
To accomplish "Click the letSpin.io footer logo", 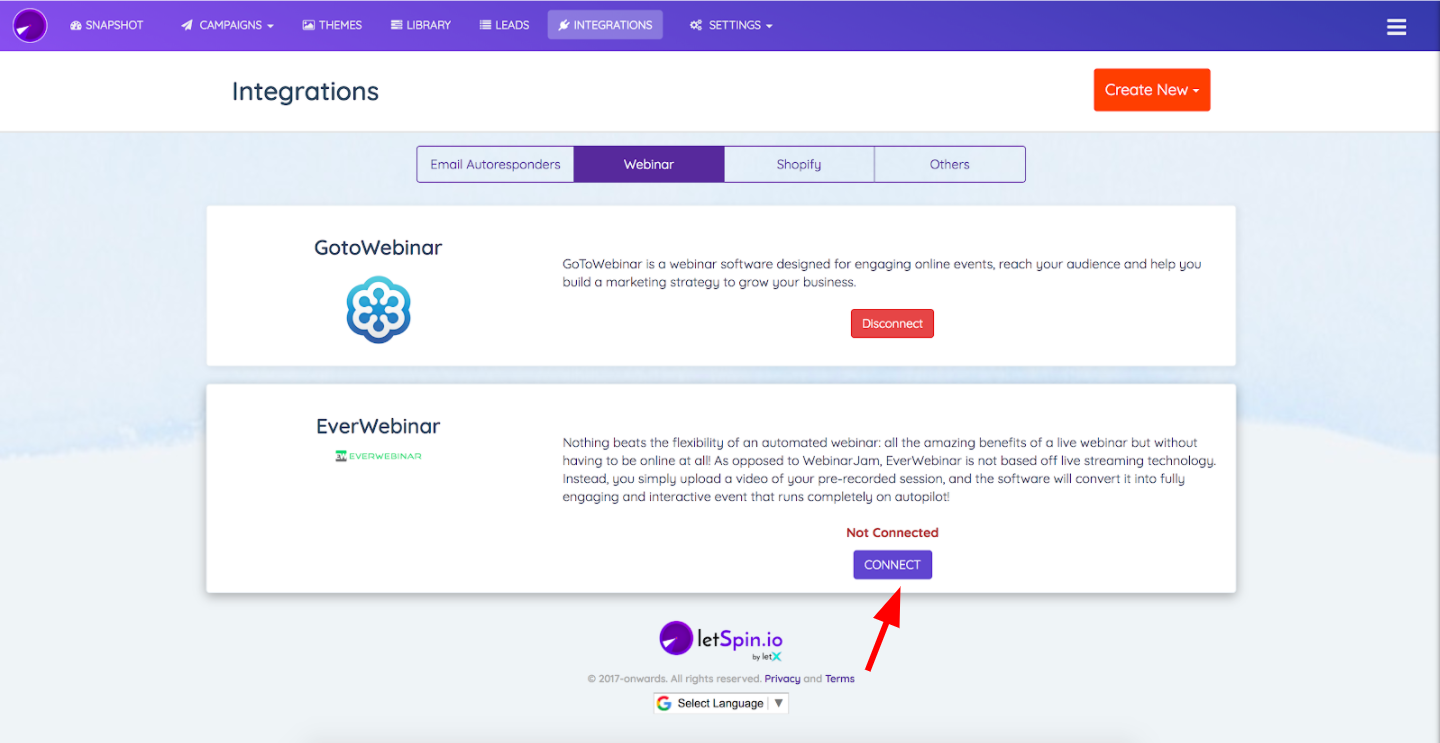I will point(721,640).
